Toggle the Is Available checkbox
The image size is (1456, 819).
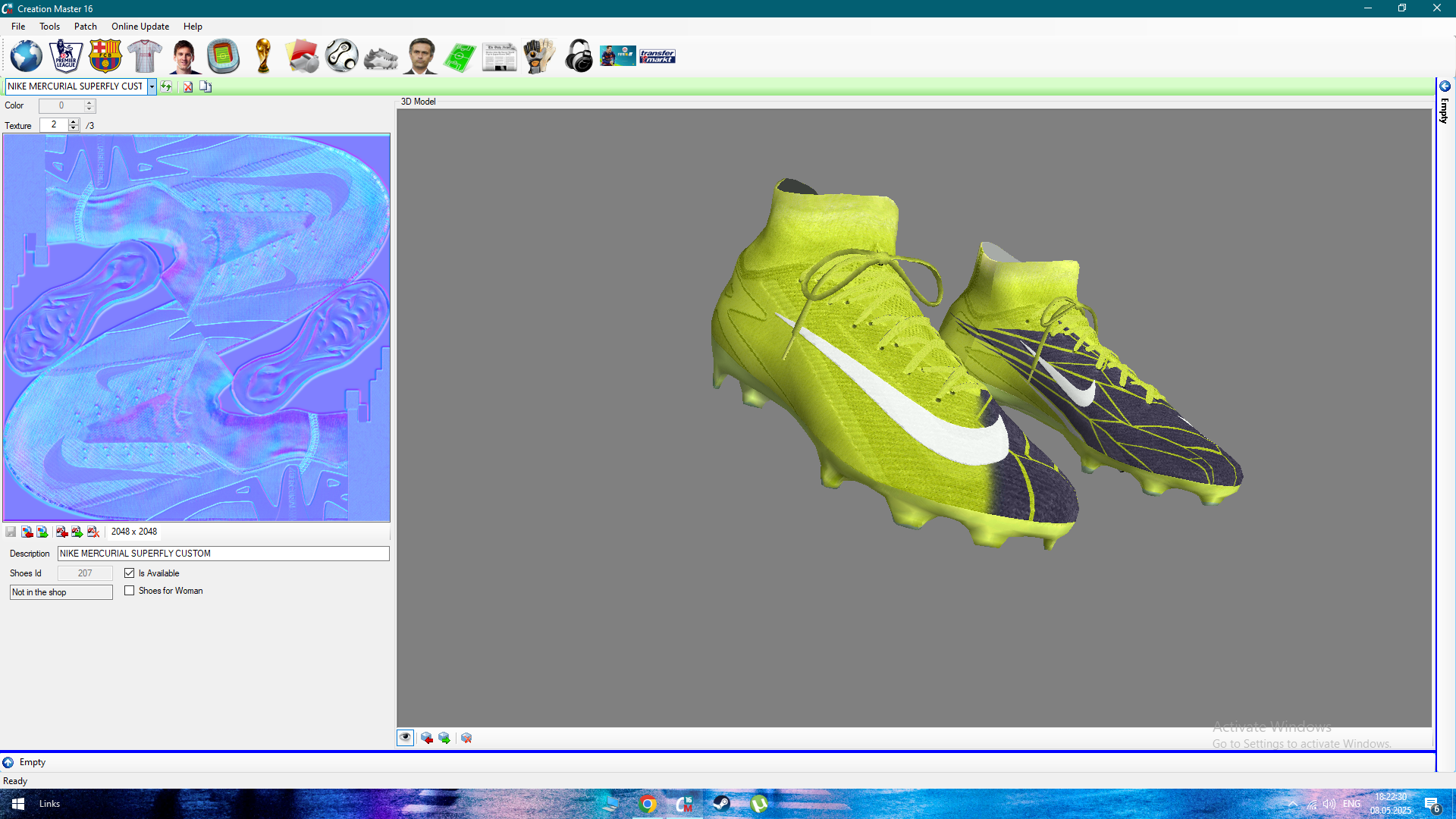tap(129, 573)
